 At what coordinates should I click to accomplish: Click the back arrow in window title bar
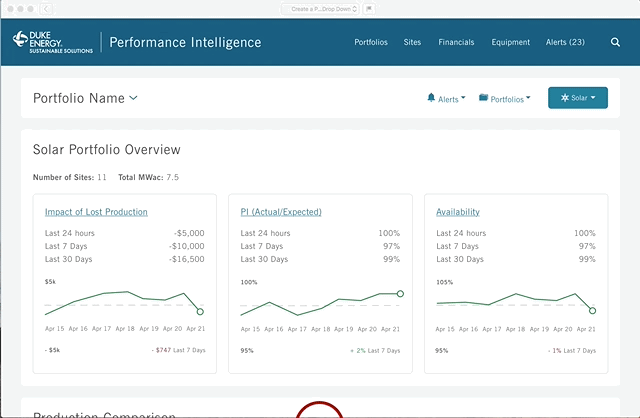pyautogui.click(x=46, y=9)
